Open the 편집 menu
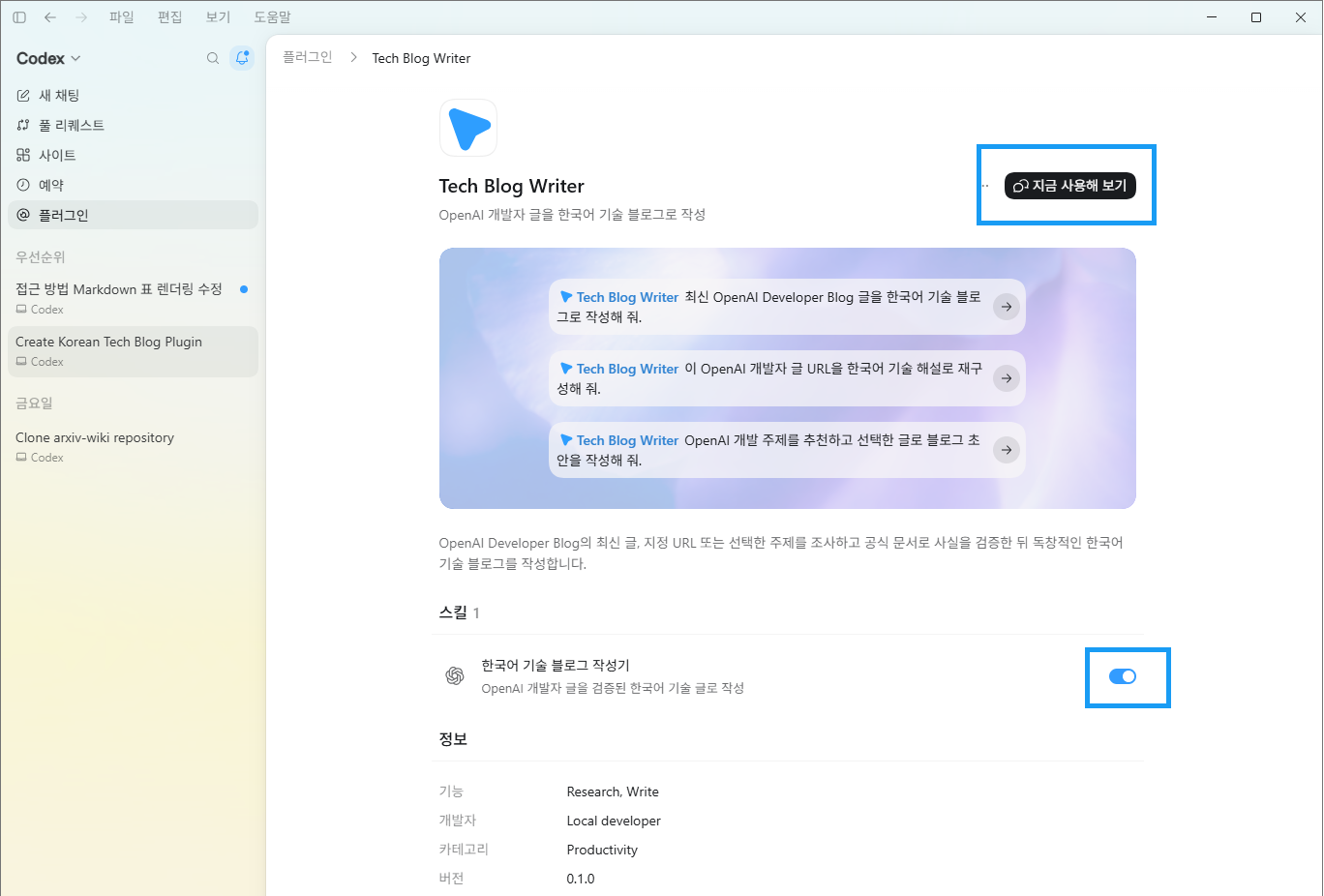1324x896 pixels. point(170,17)
